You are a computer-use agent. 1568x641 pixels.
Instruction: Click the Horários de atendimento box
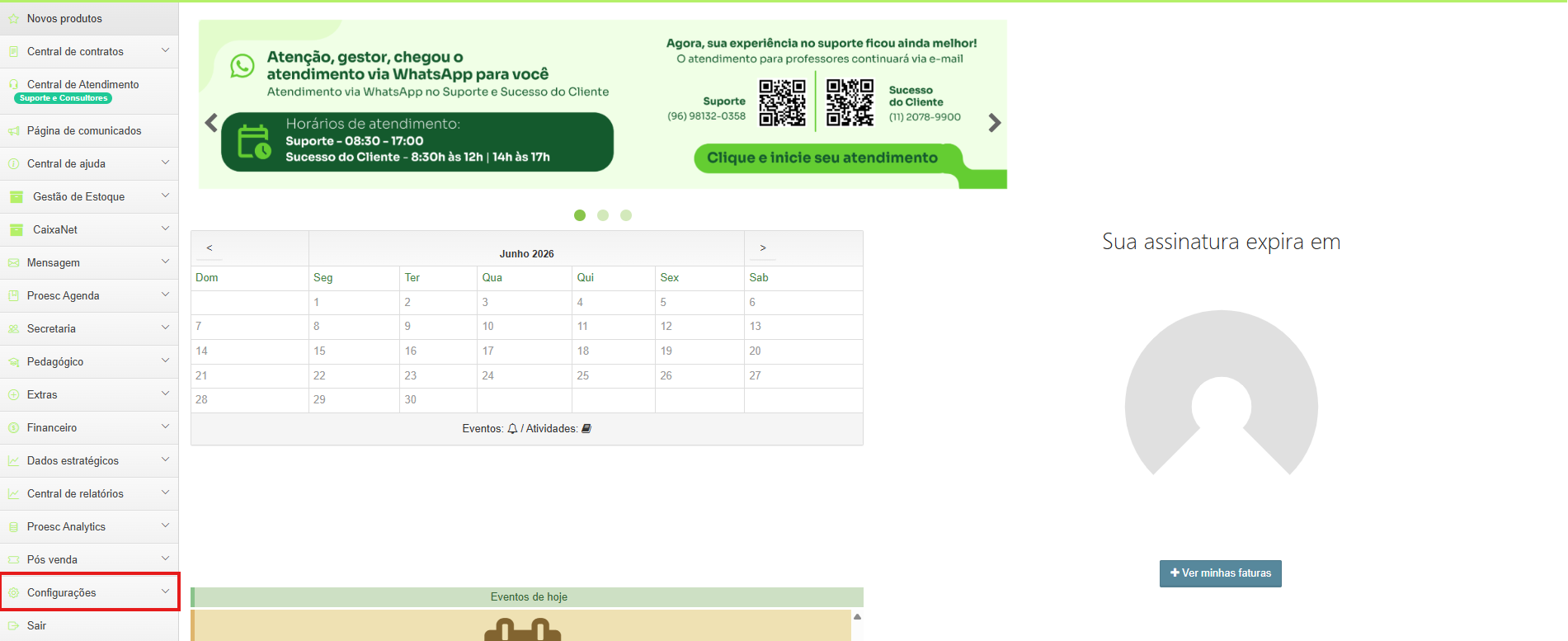click(x=417, y=142)
